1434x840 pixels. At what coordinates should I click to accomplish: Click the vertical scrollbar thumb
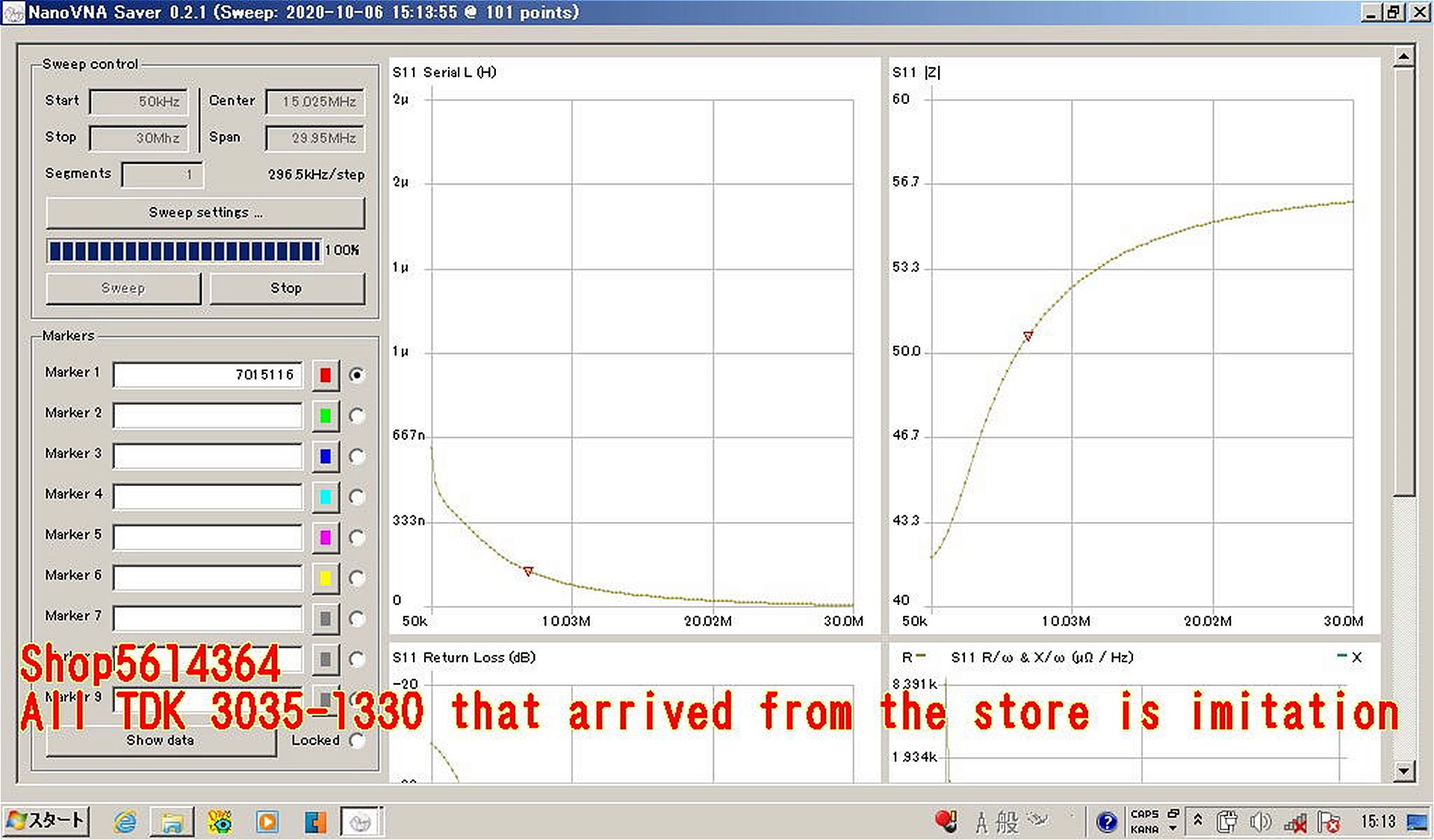[1404, 282]
